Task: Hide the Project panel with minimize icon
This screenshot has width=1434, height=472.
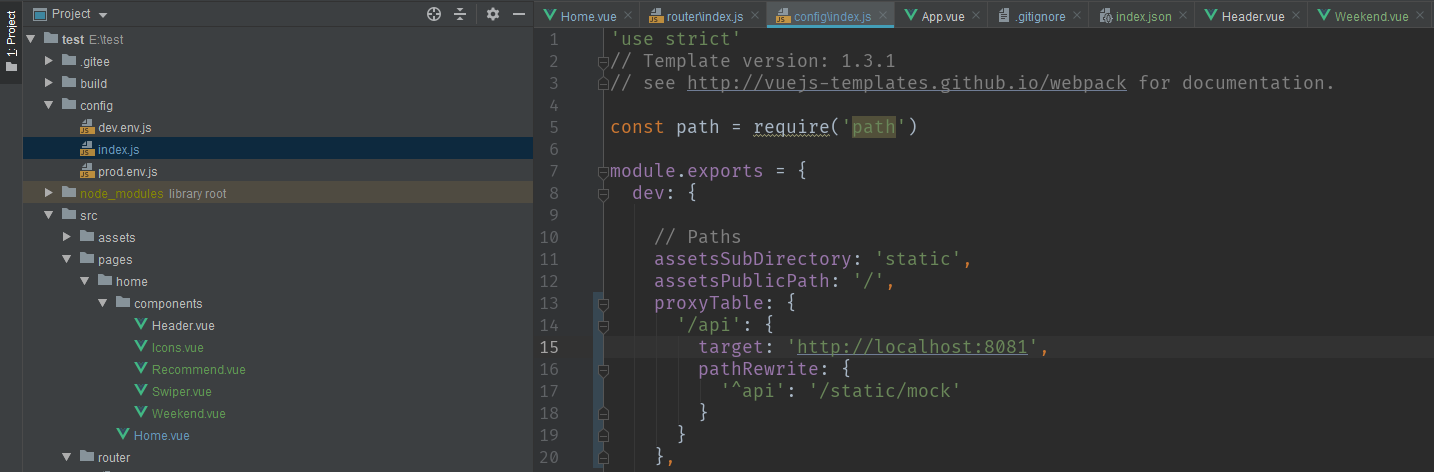Action: pos(519,14)
